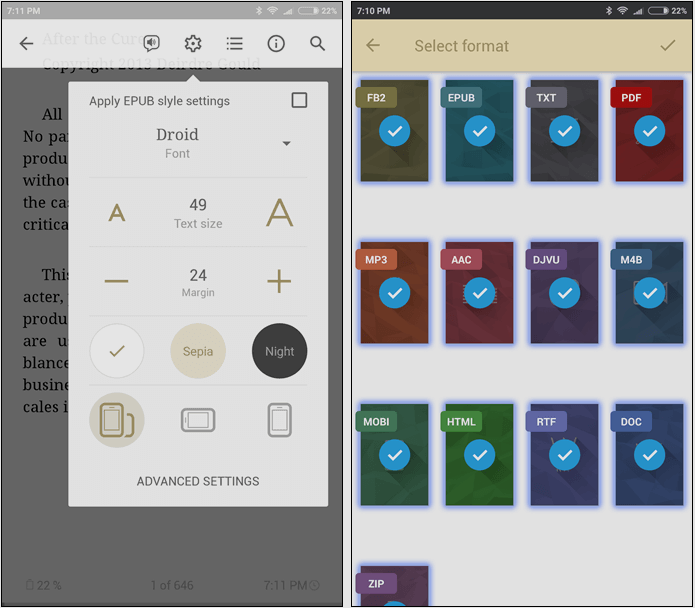Click the 24 margin value
The width and height of the screenshot is (695, 608).
pyautogui.click(x=198, y=275)
